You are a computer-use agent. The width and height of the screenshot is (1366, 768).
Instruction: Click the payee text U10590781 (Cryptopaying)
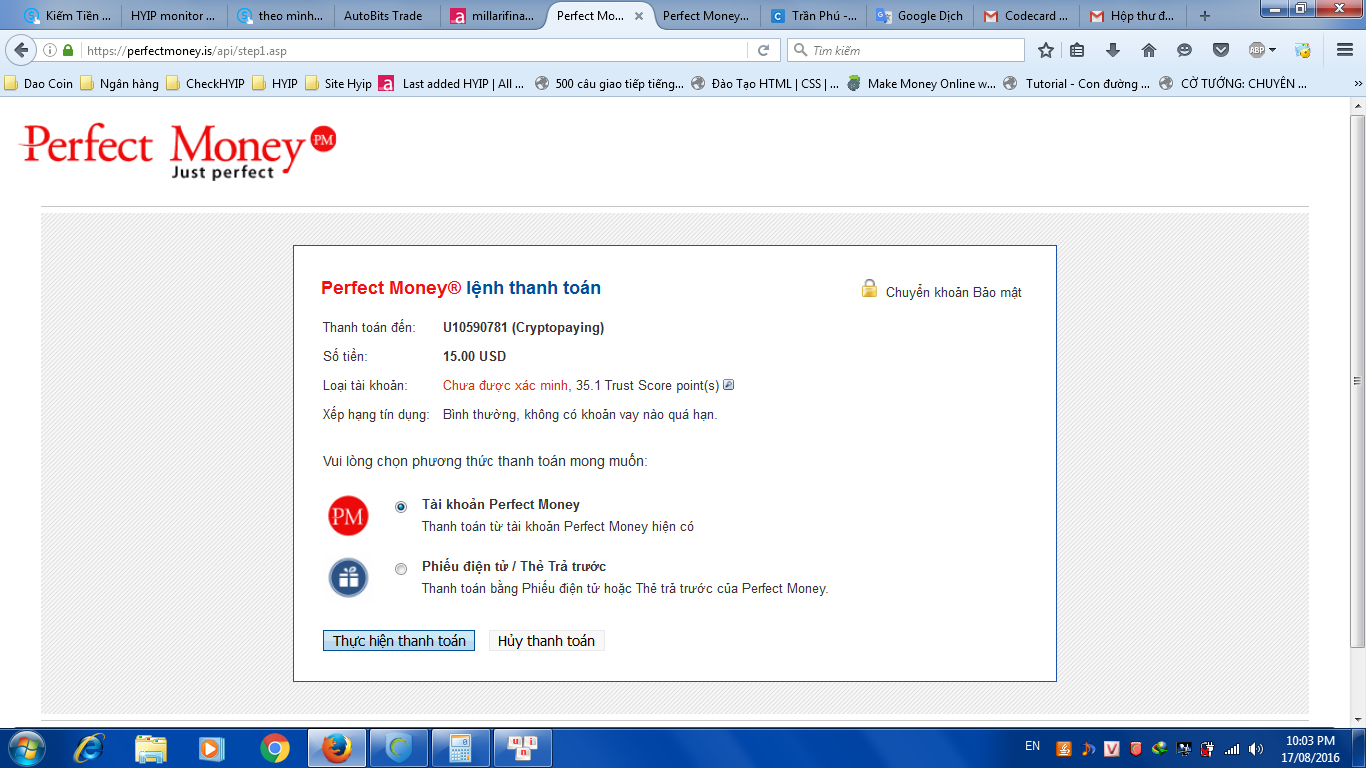[523, 327]
